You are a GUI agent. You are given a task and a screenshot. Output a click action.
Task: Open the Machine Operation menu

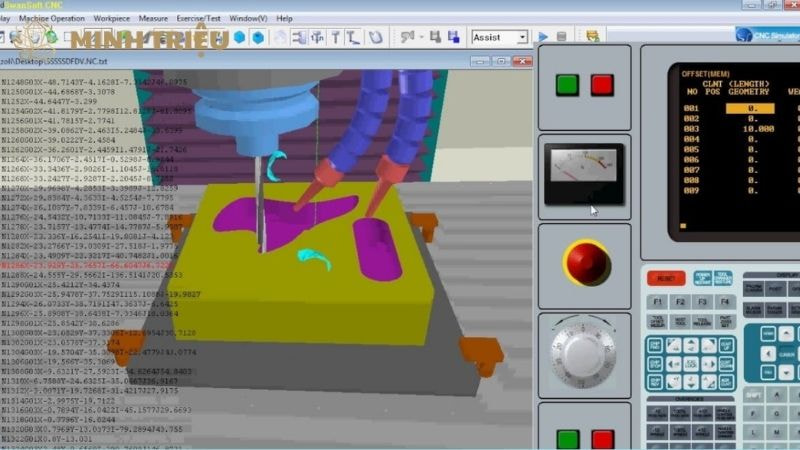click(x=53, y=18)
